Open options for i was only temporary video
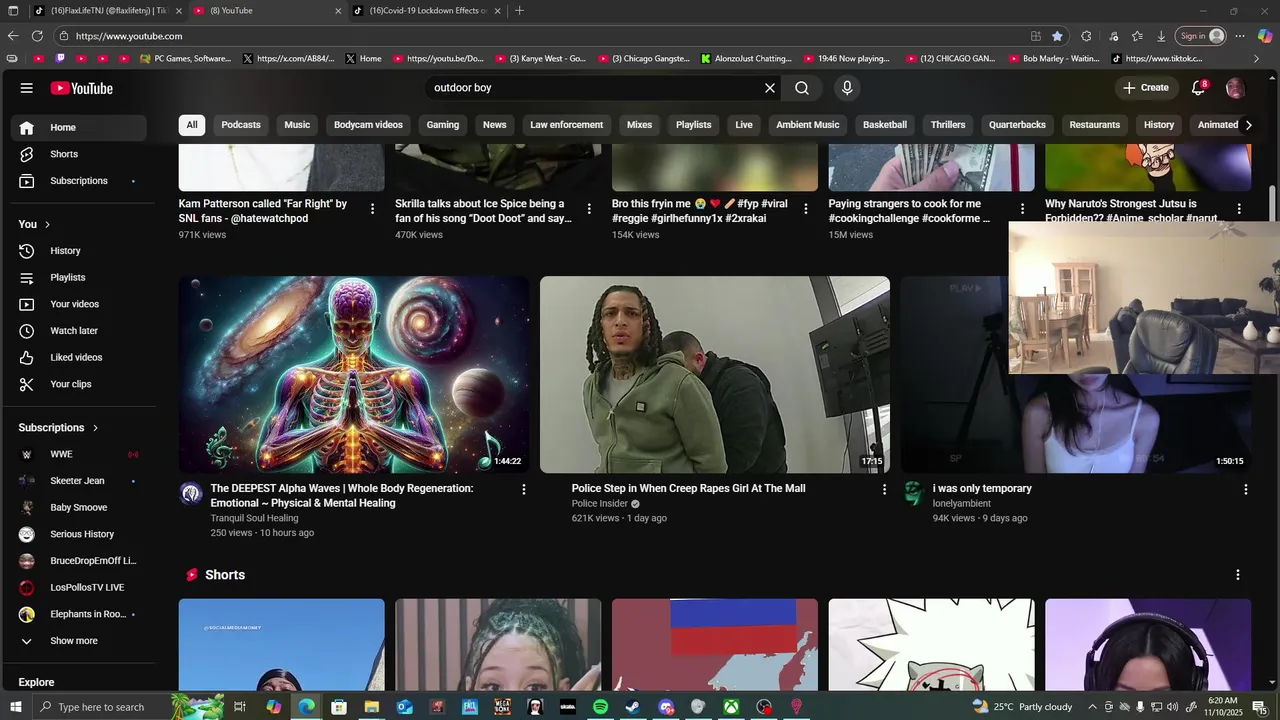This screenshot has height=720, width=1280. pos(1246,489)
